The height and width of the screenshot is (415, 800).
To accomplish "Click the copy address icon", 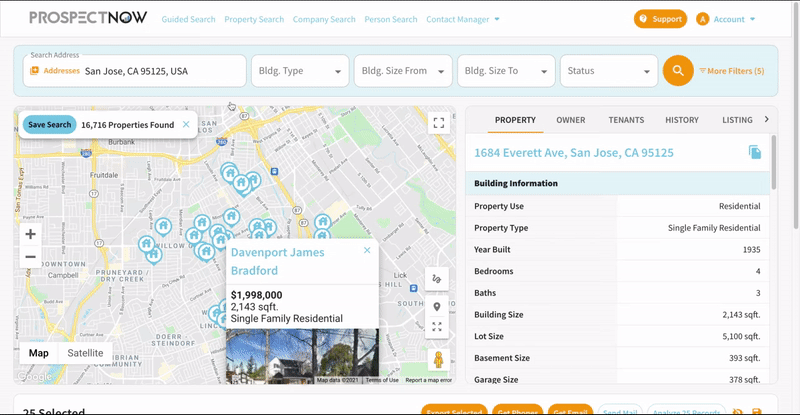I will pyautogui.click(x=755, y=153).
